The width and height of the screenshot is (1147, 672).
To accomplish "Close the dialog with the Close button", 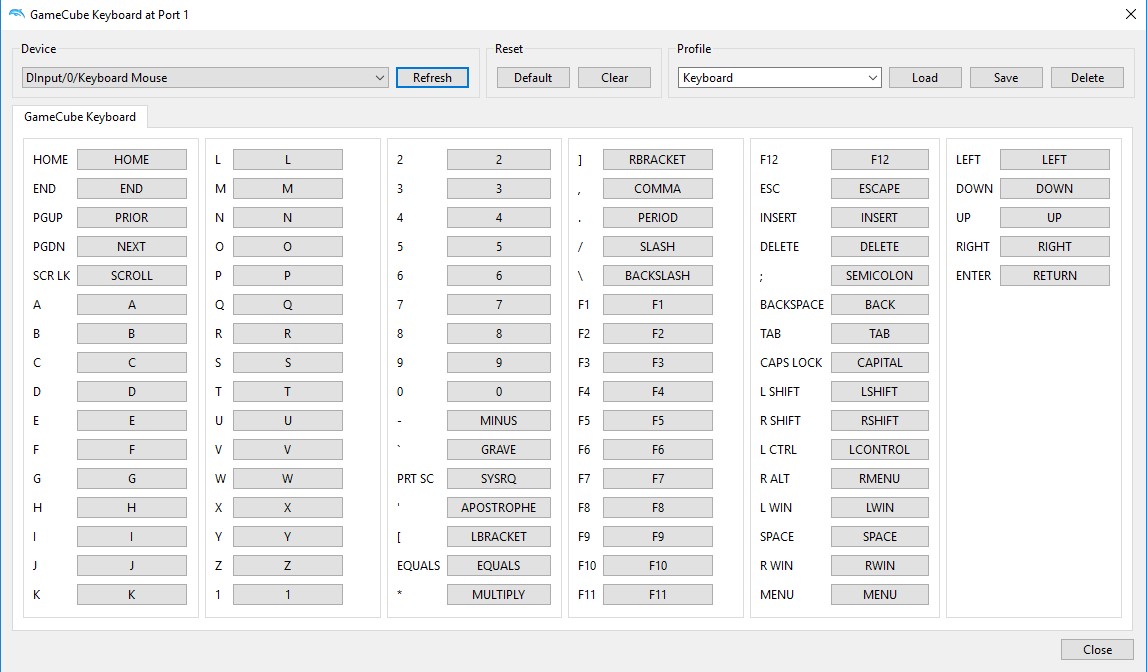I will coord(1097,649).
